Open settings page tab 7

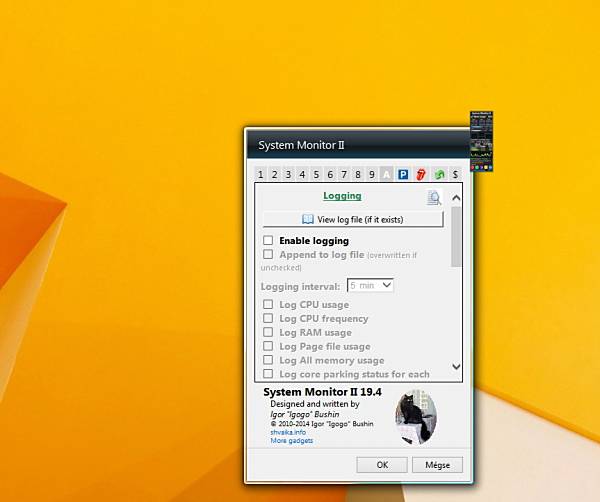pyautogui.click(x=344, y=174)
